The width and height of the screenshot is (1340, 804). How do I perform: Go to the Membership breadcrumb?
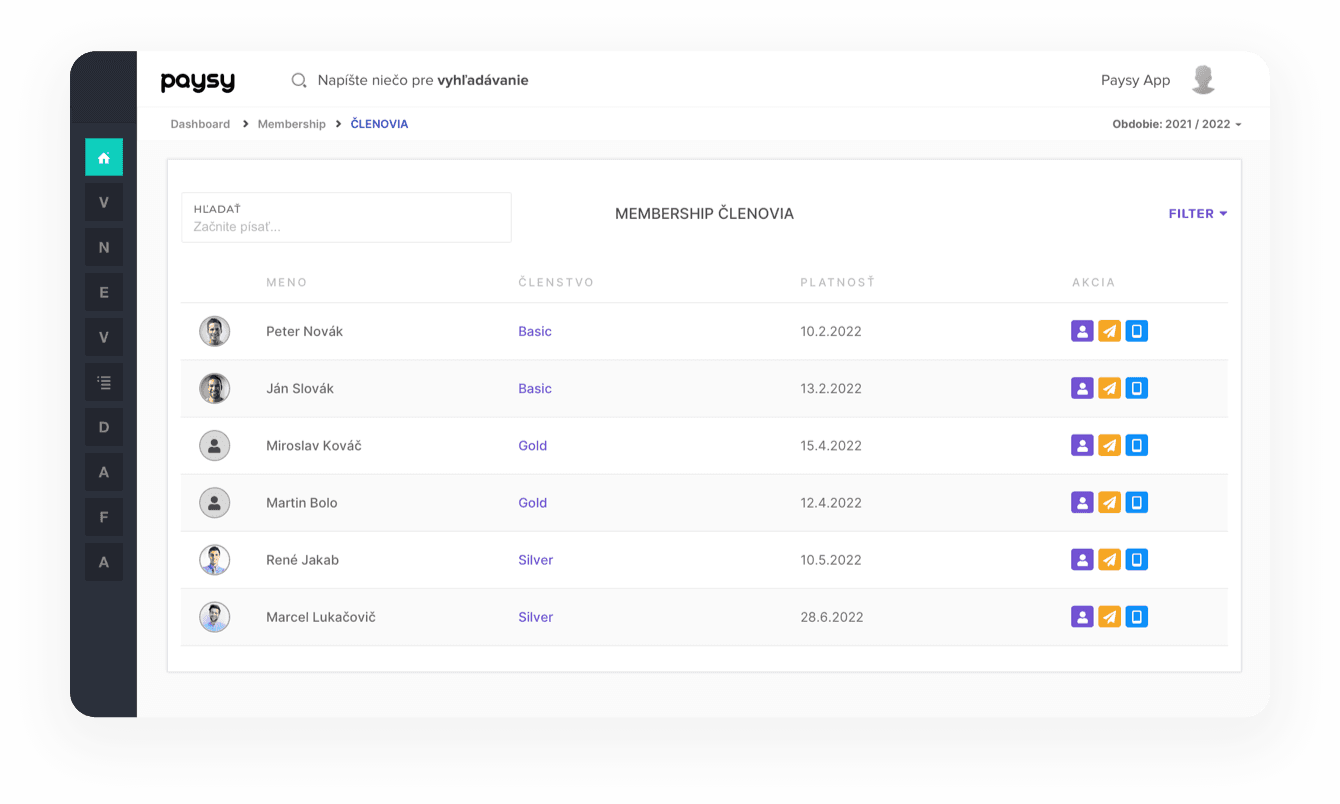click(291, 124)
